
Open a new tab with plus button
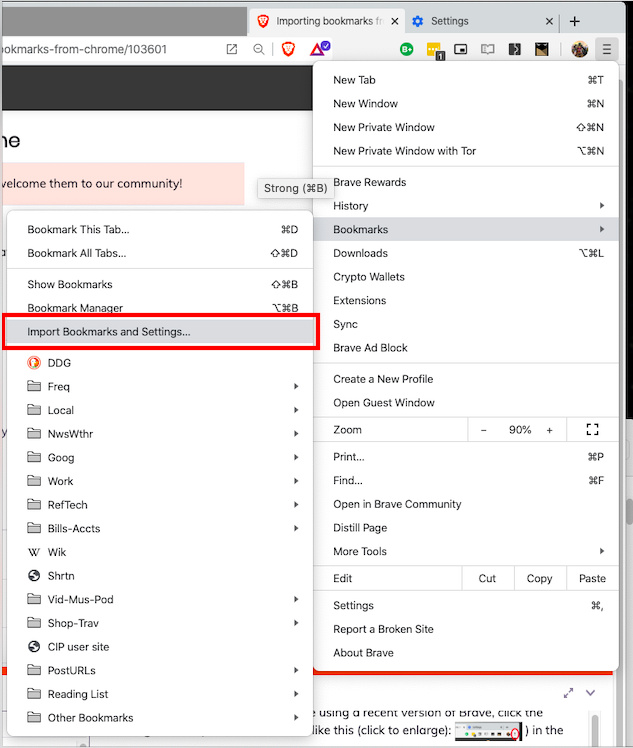tap(575, 21)
